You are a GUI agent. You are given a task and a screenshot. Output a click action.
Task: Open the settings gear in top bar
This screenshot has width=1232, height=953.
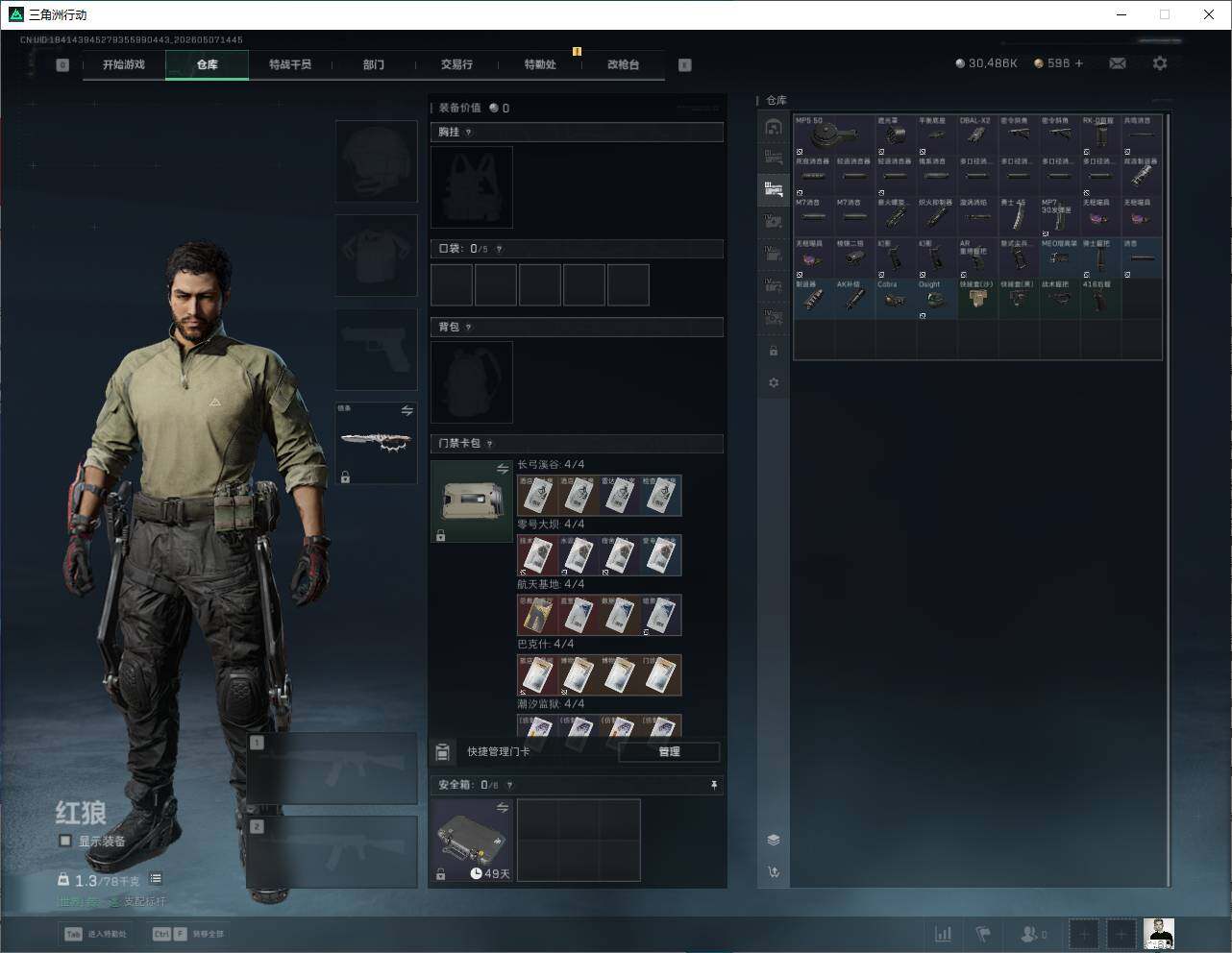(x=1160, y=63)
